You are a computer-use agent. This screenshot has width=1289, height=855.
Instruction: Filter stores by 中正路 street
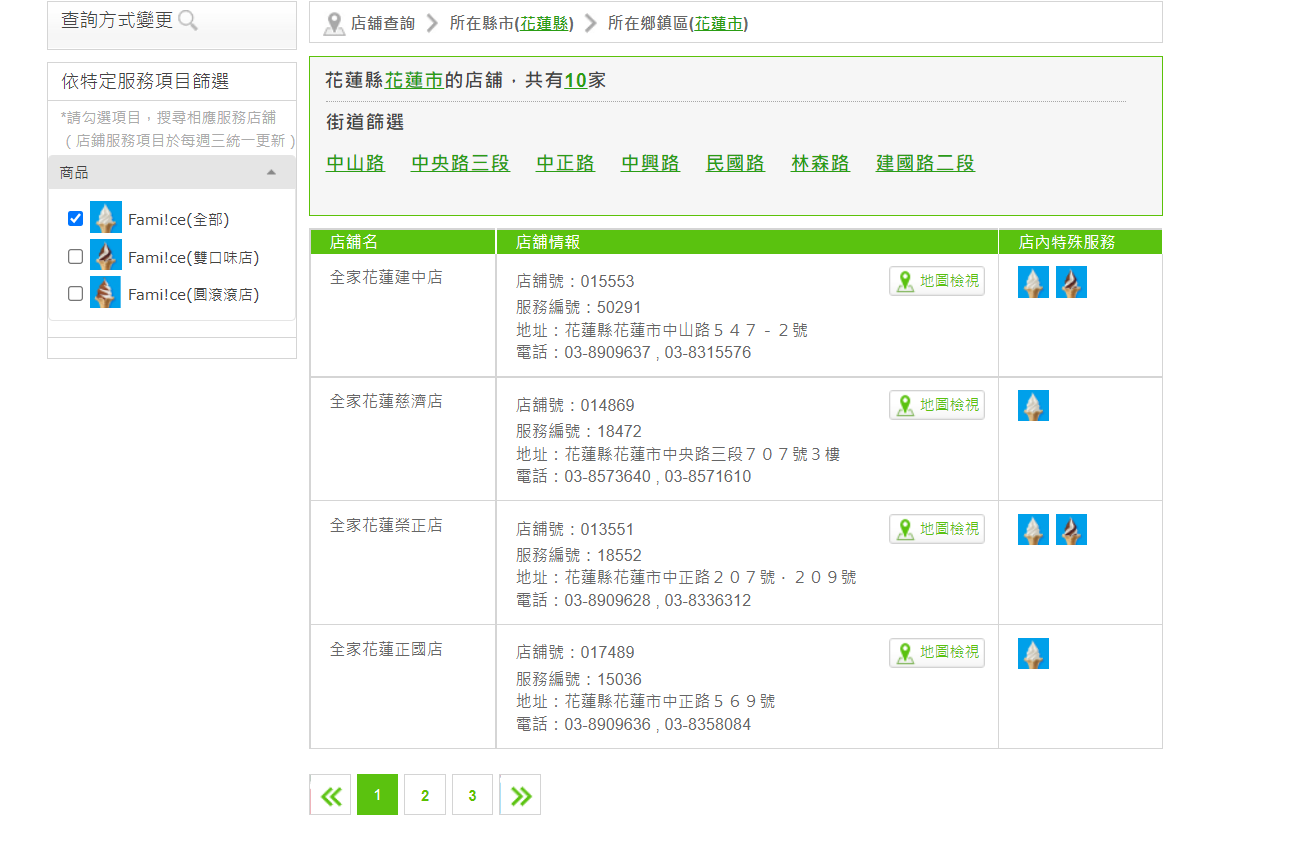[x=565, y=163]
